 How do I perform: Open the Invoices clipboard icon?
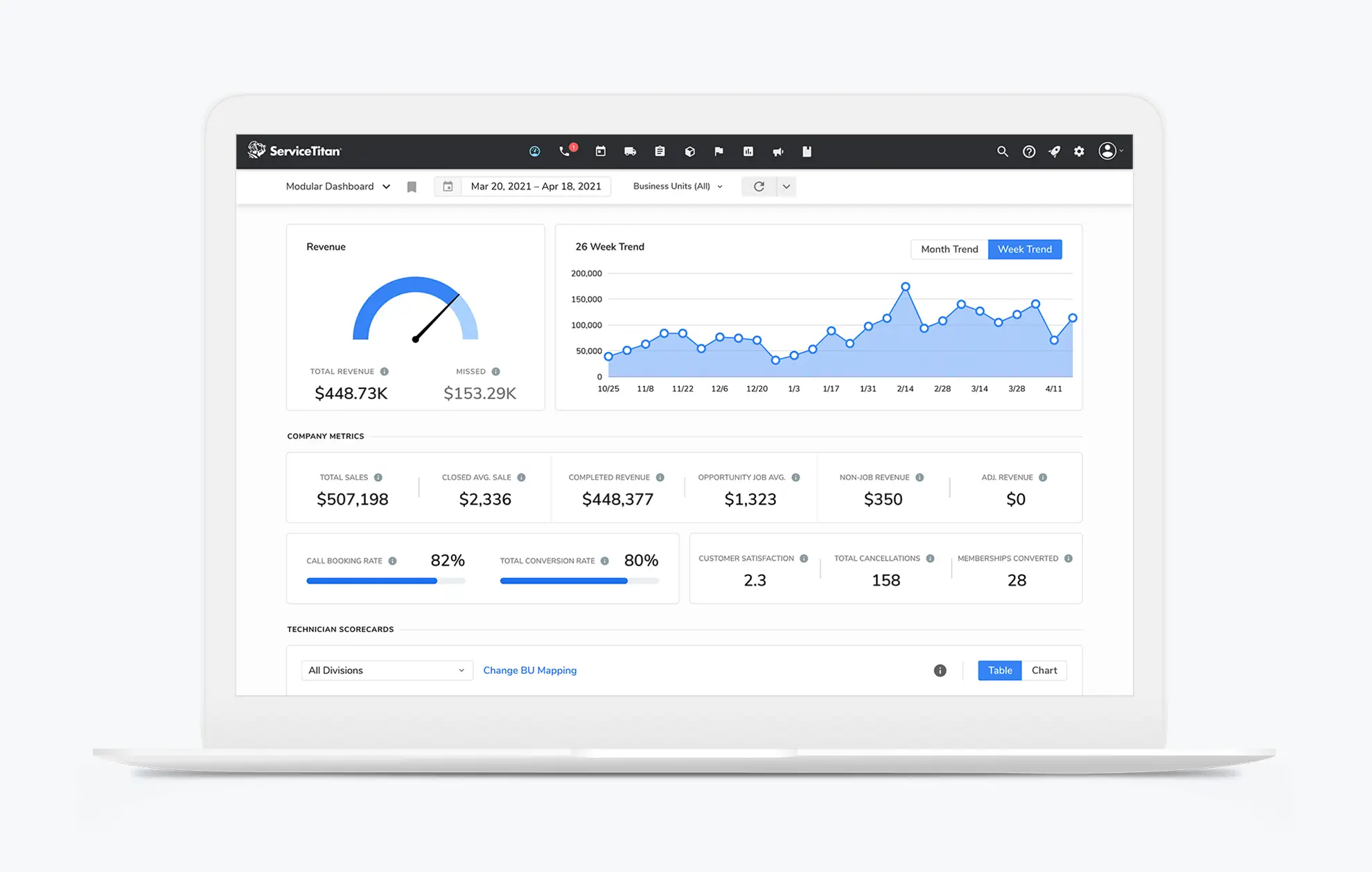click(659, 151)
